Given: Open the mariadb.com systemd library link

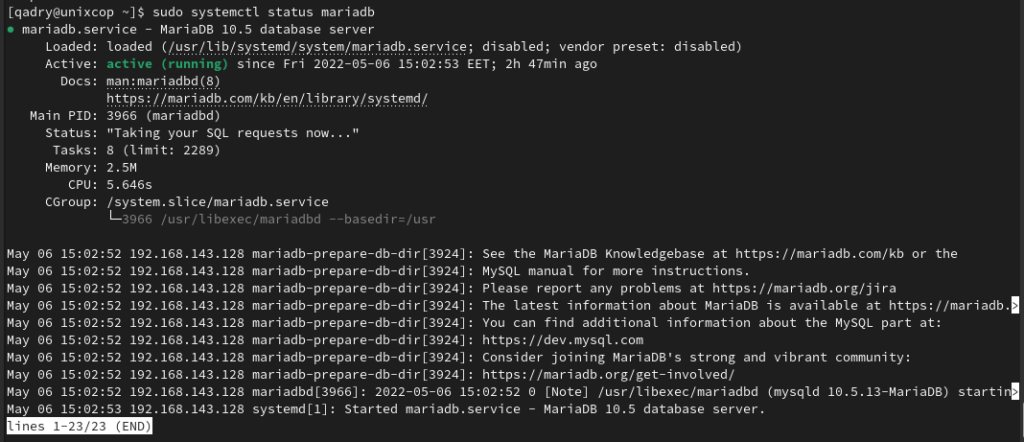Looking at the screenshot, I should pos(267,99).
